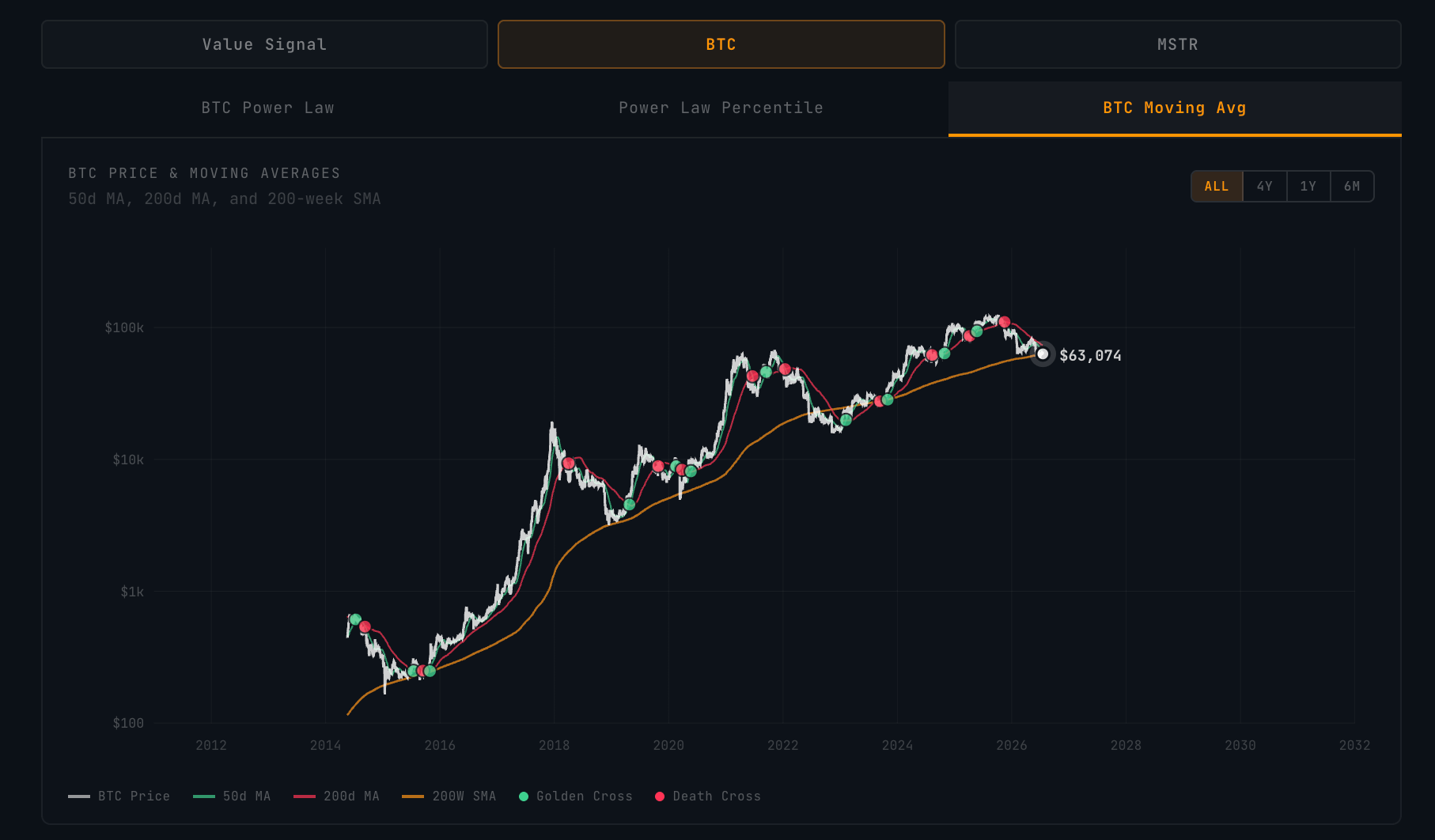
Task: Click the first golden cross marker in 2014
Action: coord(355,619)
